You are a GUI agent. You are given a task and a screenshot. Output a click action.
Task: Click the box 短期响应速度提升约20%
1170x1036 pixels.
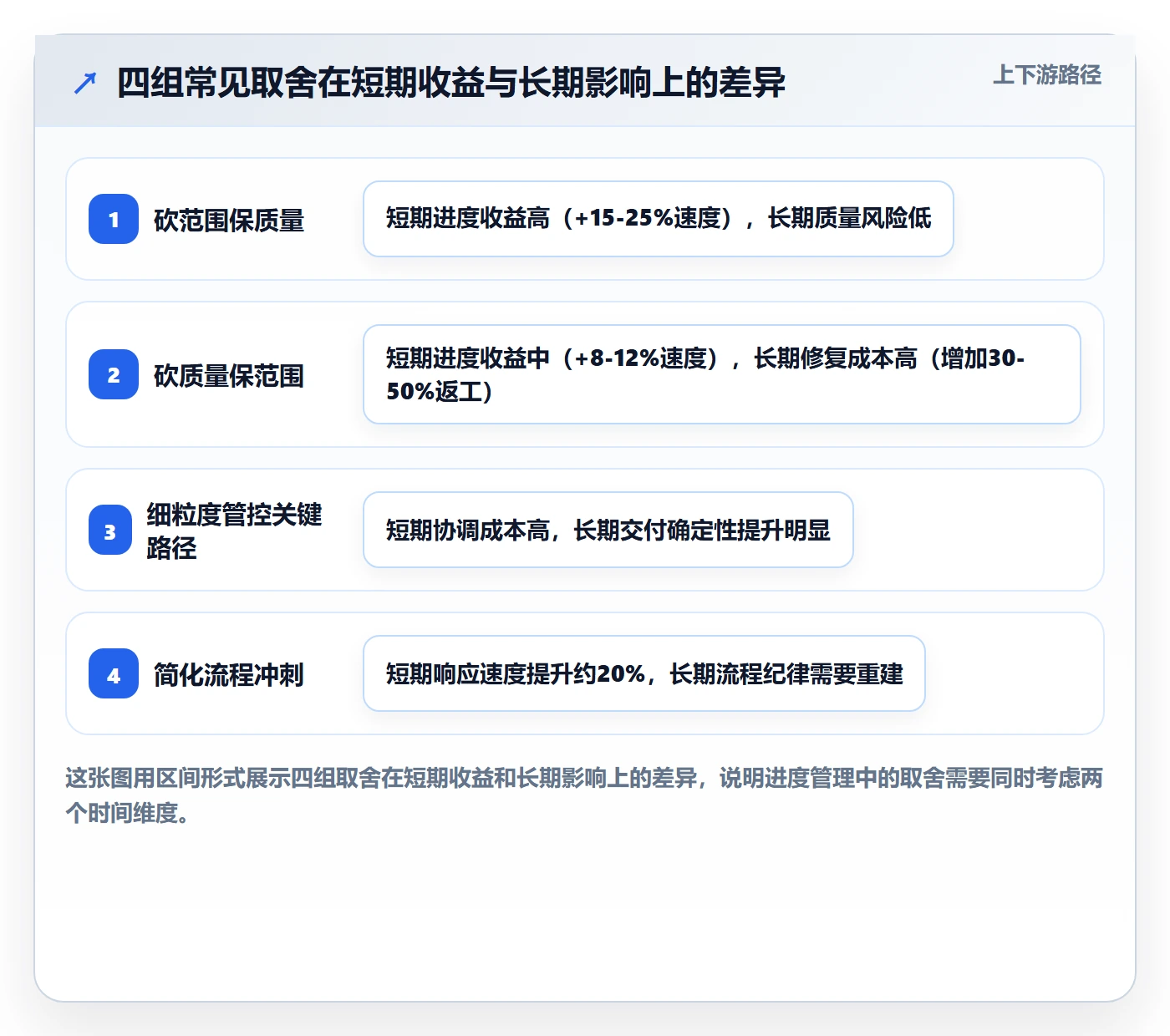[x=644, y=673]
